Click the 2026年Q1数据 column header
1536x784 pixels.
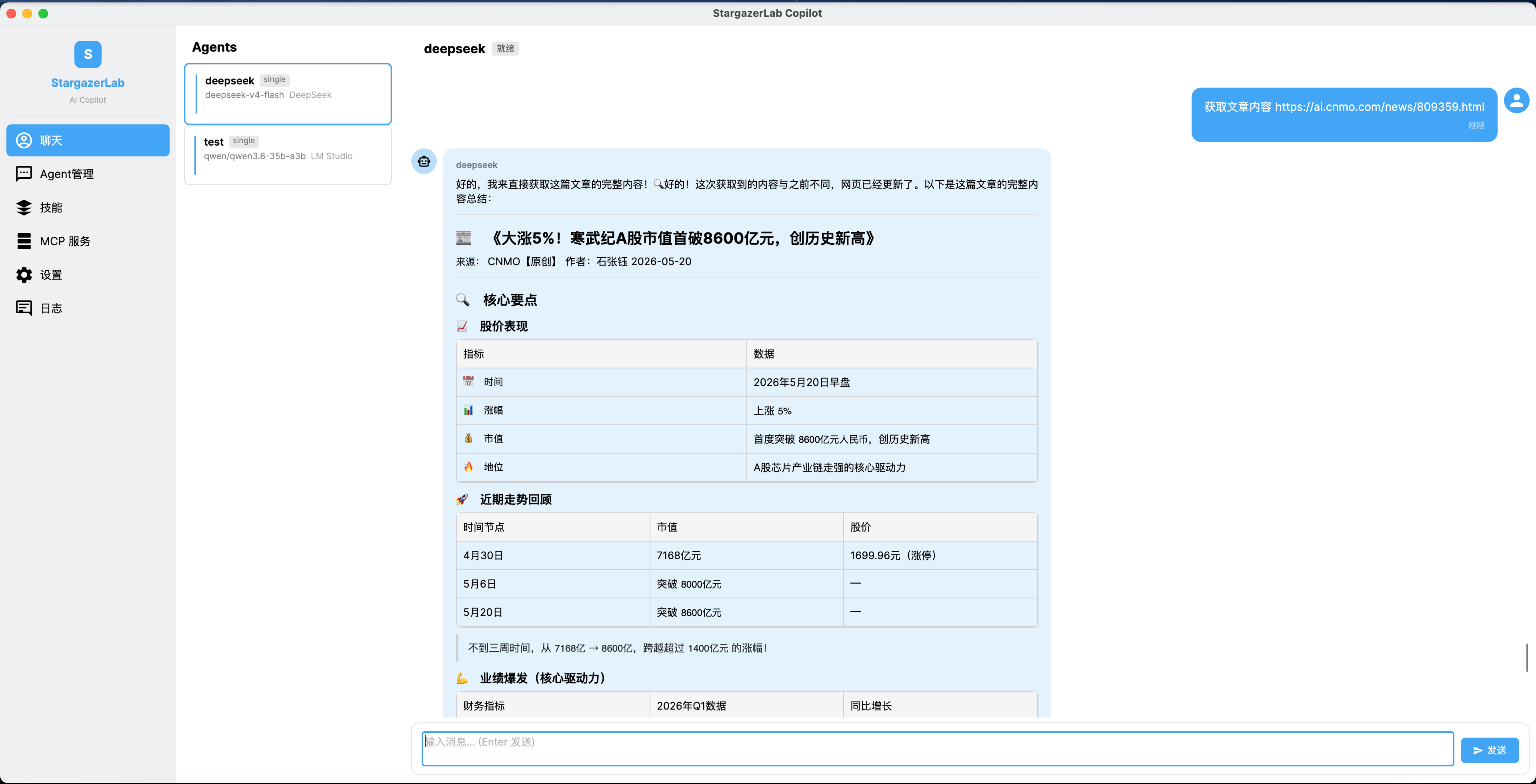coord(746,705)
